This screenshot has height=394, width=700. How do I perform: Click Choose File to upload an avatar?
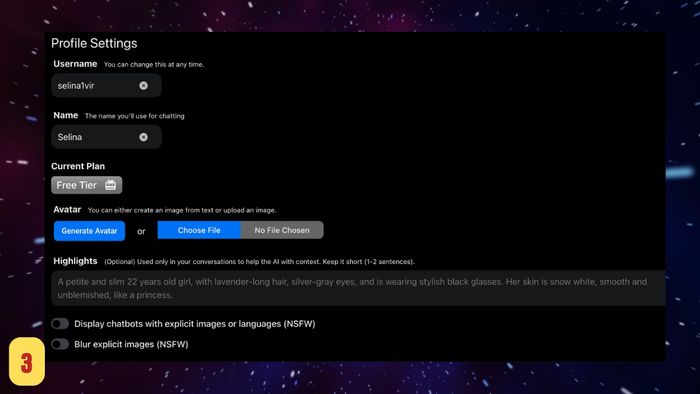(x=199, y=230)
